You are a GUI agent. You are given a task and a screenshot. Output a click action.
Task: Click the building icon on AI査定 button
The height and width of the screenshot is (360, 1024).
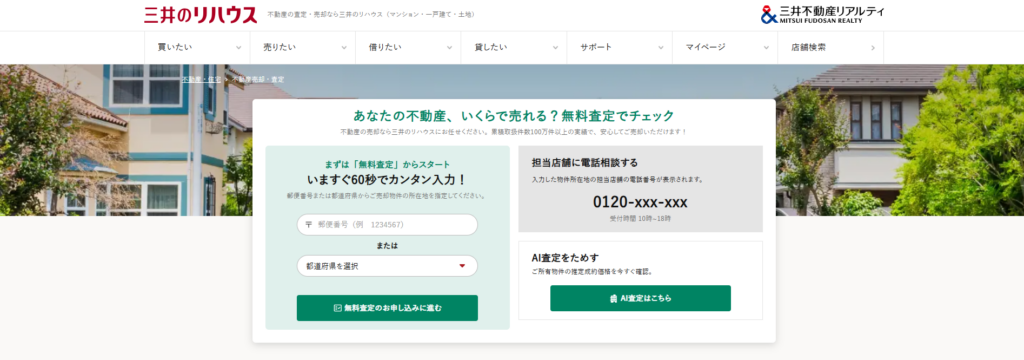pos(613,298)
